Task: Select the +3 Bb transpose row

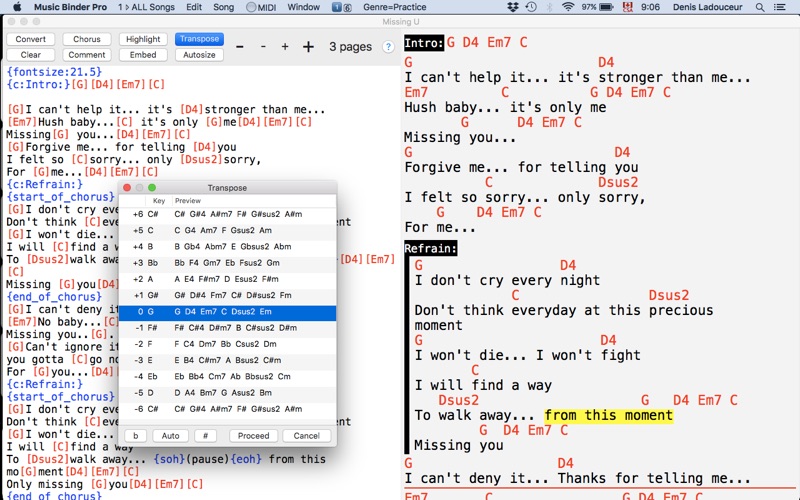Action: pos(228,263)
